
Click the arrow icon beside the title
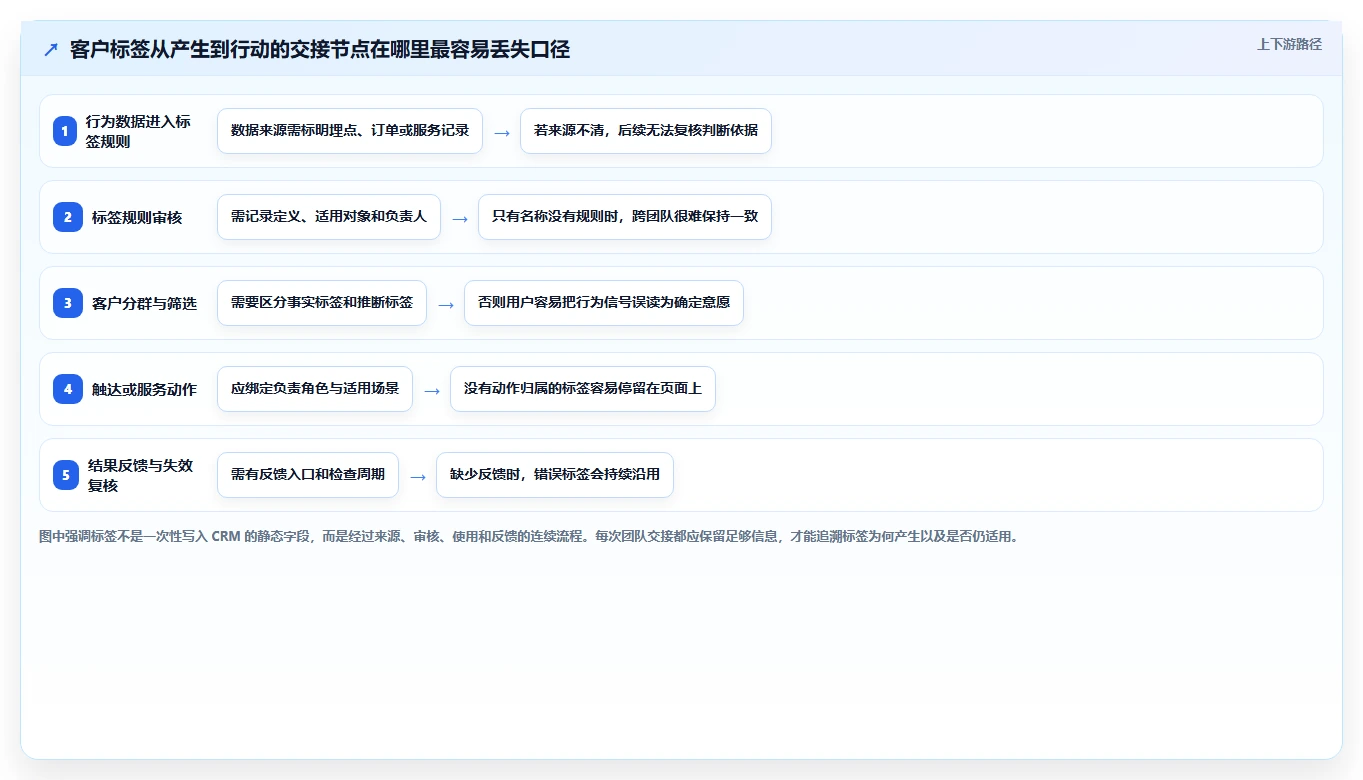pyautogui.click(x=51, y=50)
